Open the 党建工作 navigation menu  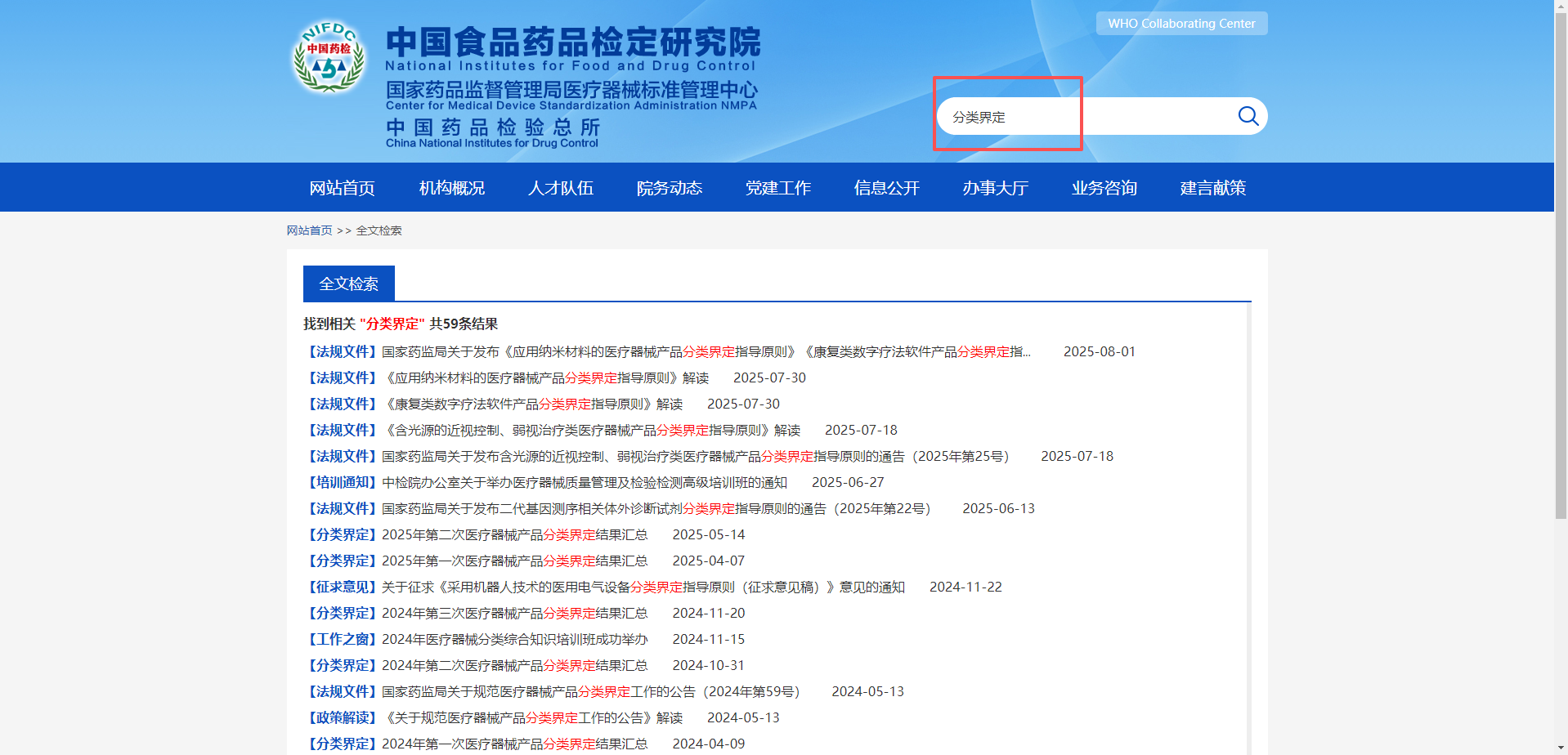(777, 188)
